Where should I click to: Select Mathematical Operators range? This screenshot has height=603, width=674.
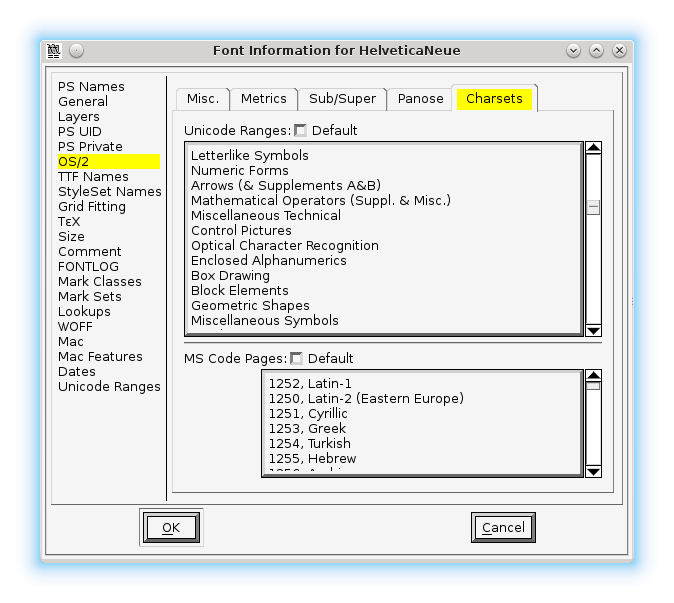click(x=321, y=201)
